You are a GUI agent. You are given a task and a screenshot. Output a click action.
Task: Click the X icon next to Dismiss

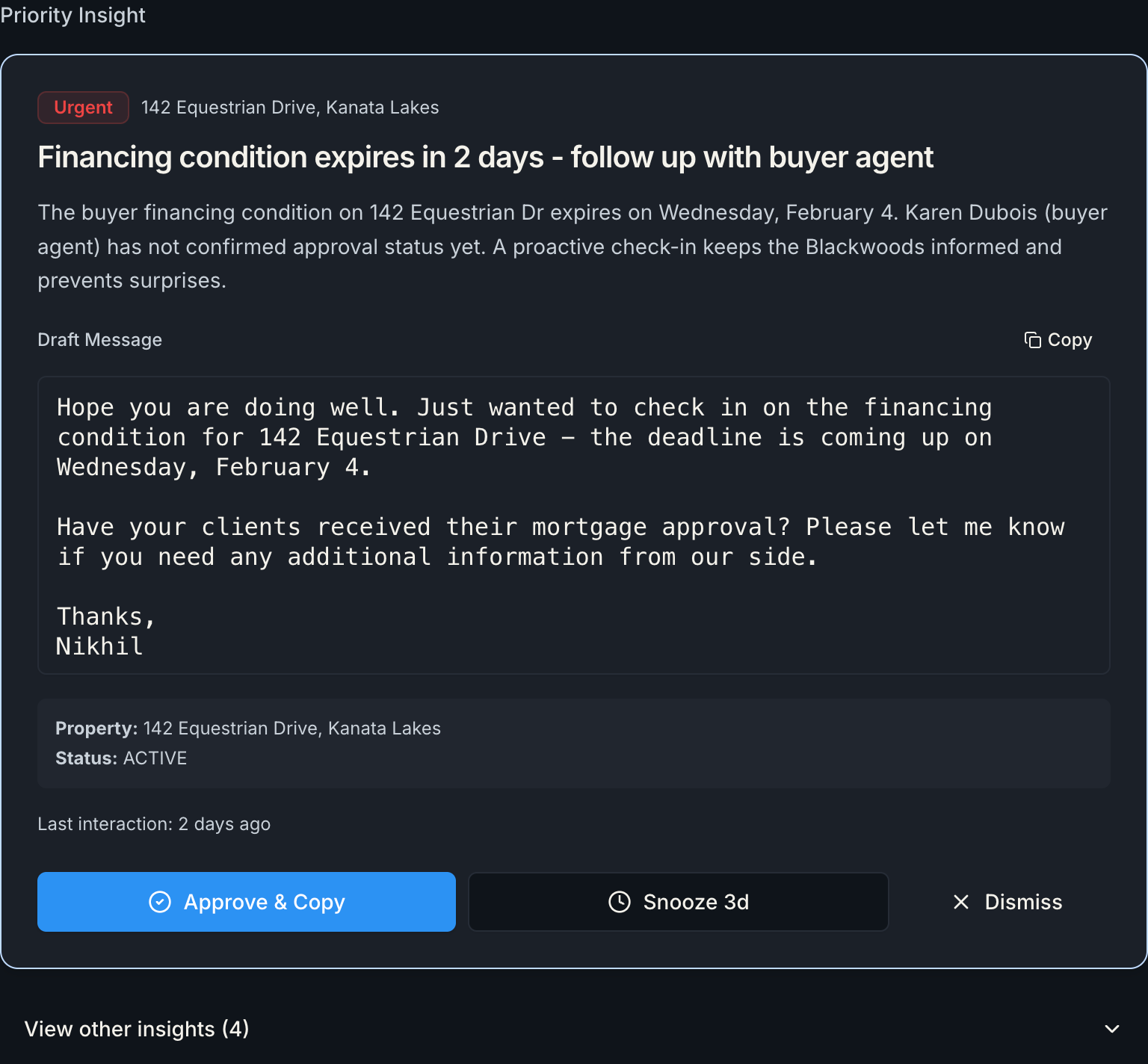(960, 902)
